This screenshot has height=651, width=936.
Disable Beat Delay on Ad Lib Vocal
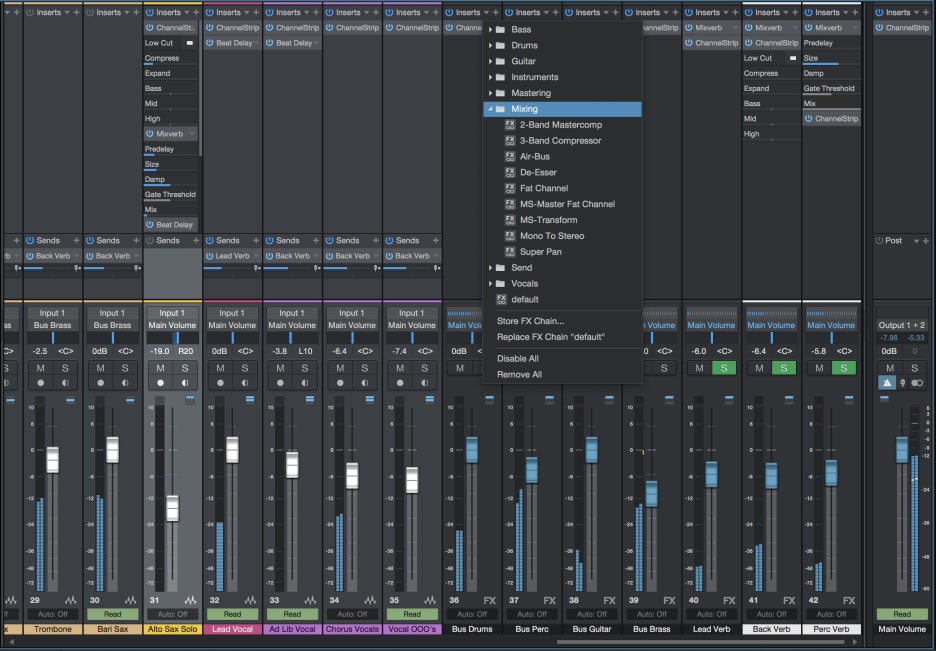coord(269,43)
